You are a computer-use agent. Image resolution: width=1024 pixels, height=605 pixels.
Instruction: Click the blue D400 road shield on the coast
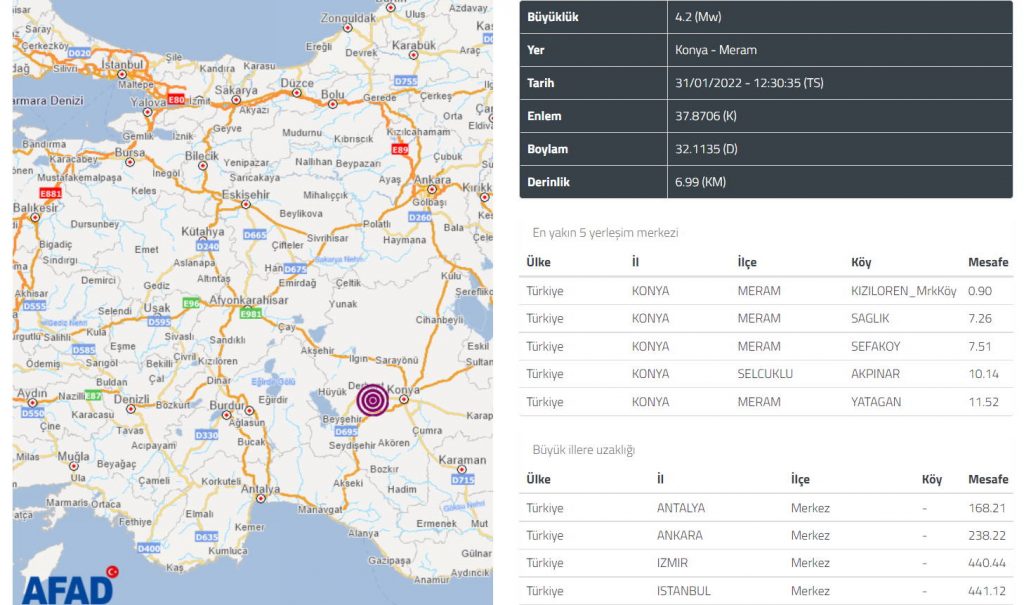(x=148, y=549)
